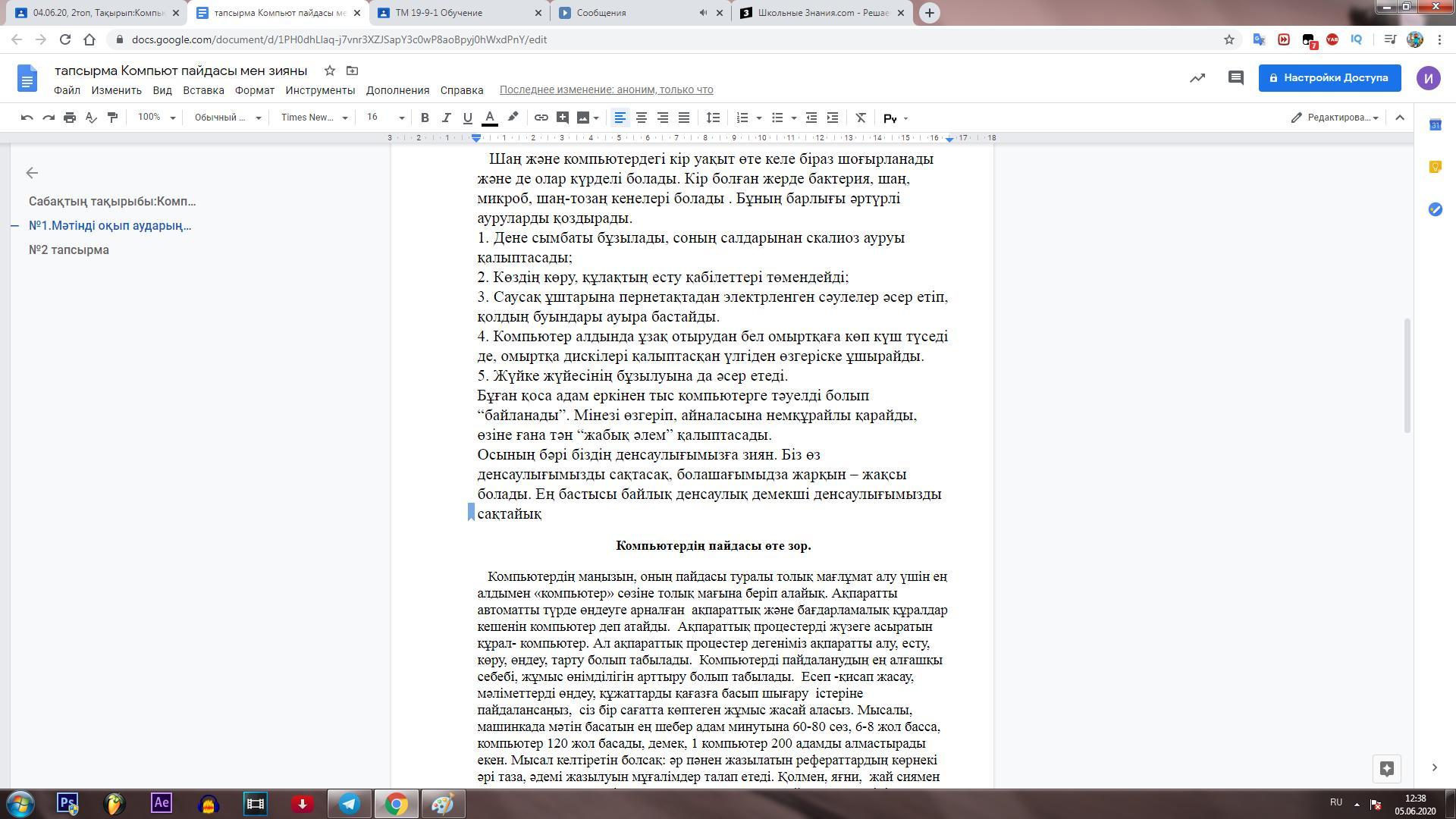Open the zoom 100% dropdown

coord(156,118)
